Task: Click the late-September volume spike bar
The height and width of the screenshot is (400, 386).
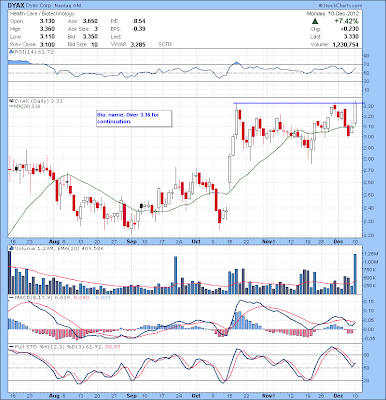Action: click(176, 275)
